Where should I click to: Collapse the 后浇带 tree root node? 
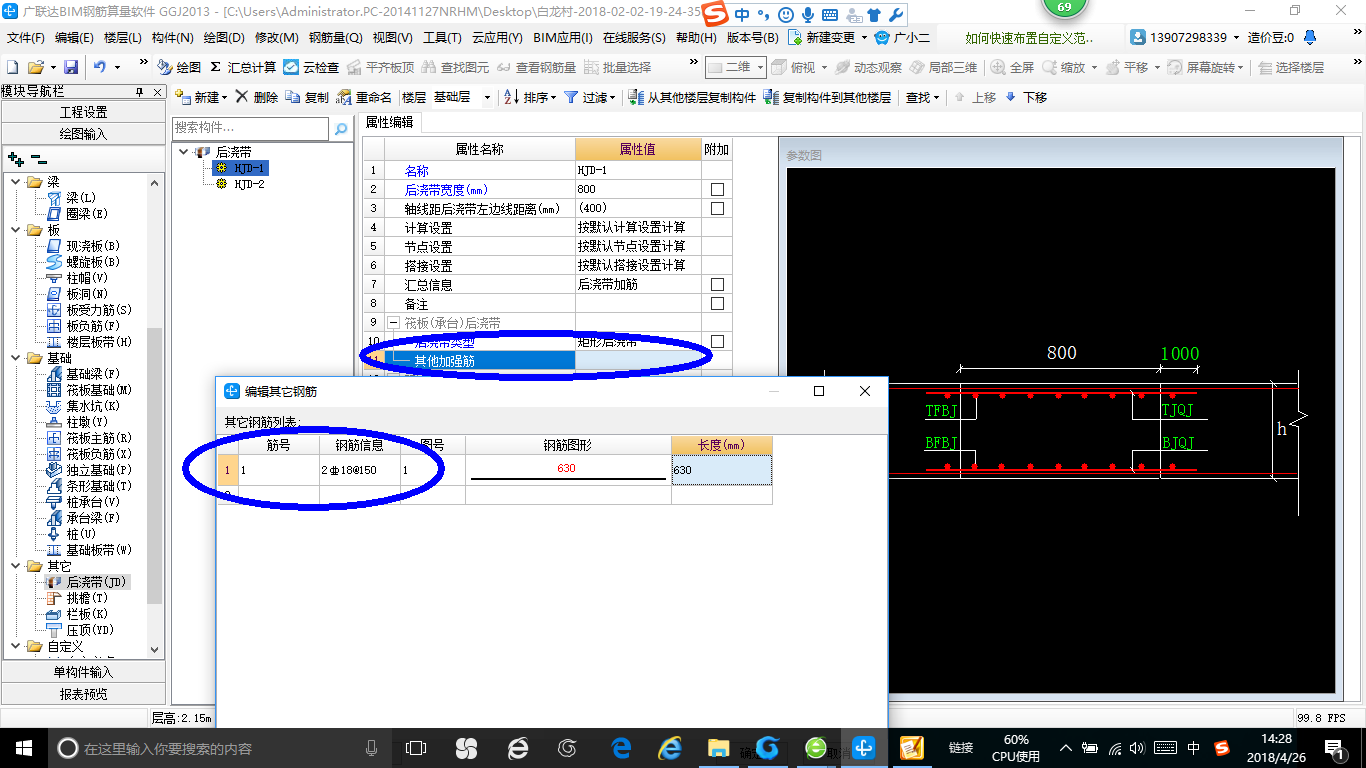coord(184,152)
